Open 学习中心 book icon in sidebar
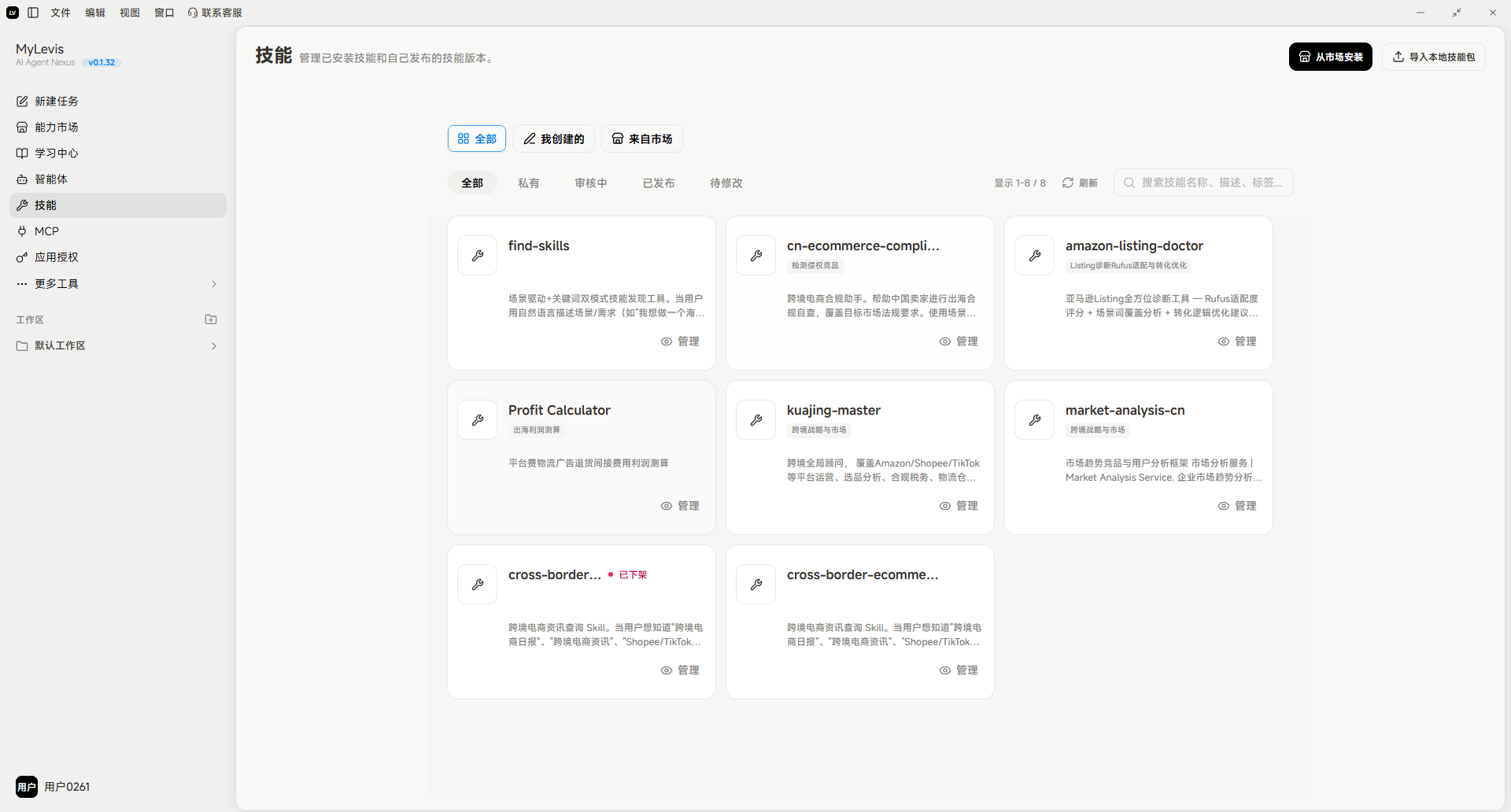 (22, 153)
